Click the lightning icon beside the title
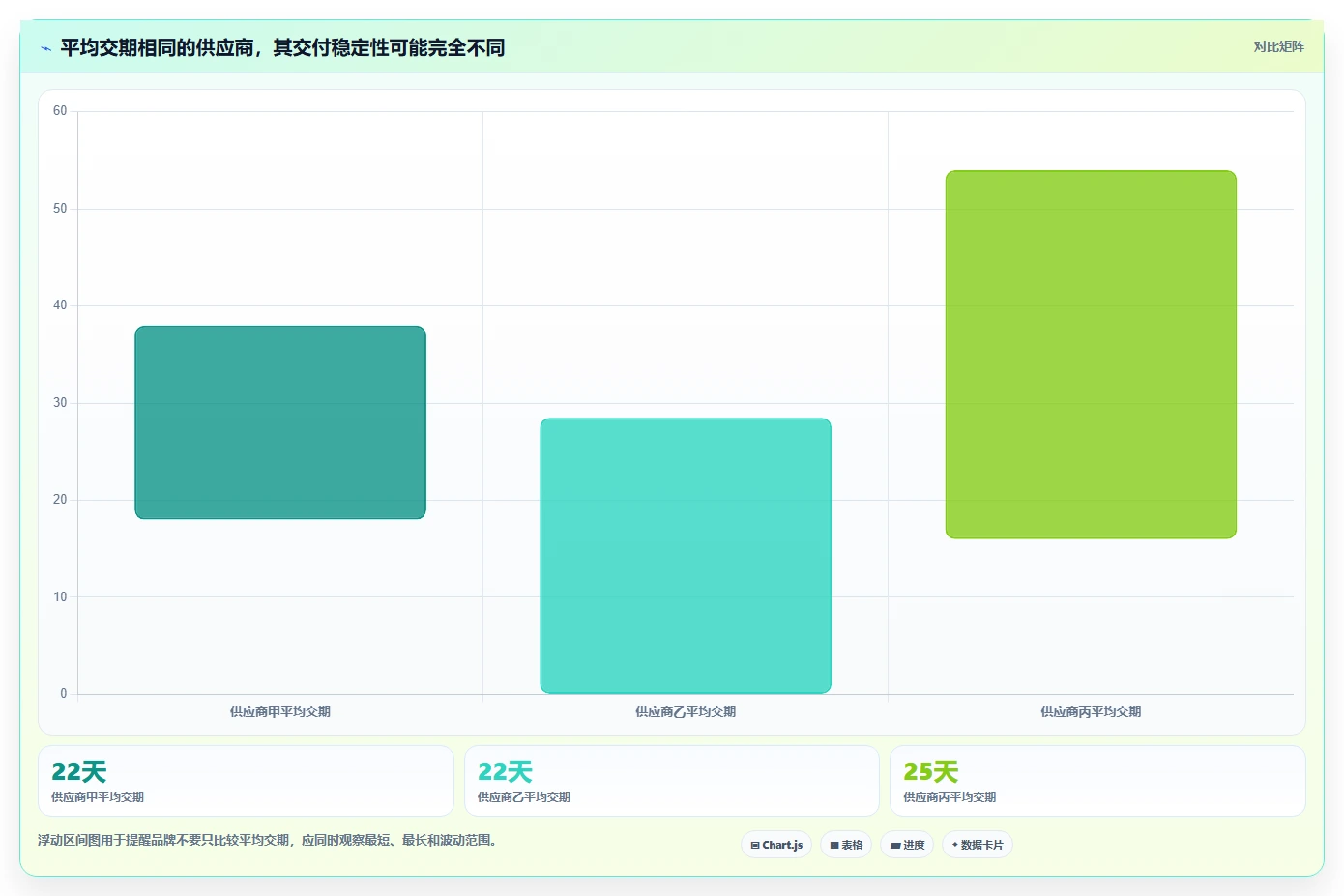1344x896 pixels. tap(45, 47)
